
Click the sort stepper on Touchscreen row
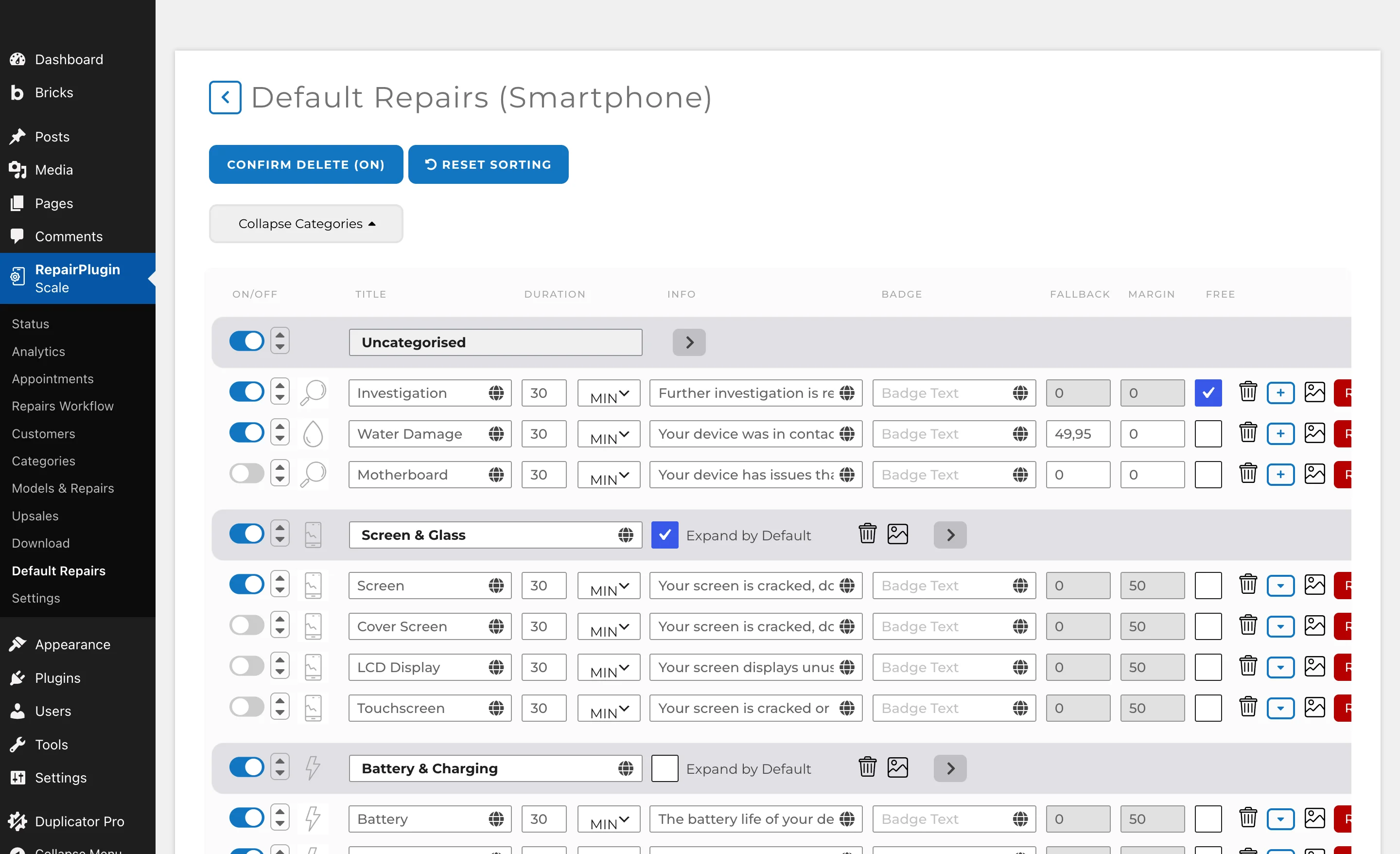280,707
